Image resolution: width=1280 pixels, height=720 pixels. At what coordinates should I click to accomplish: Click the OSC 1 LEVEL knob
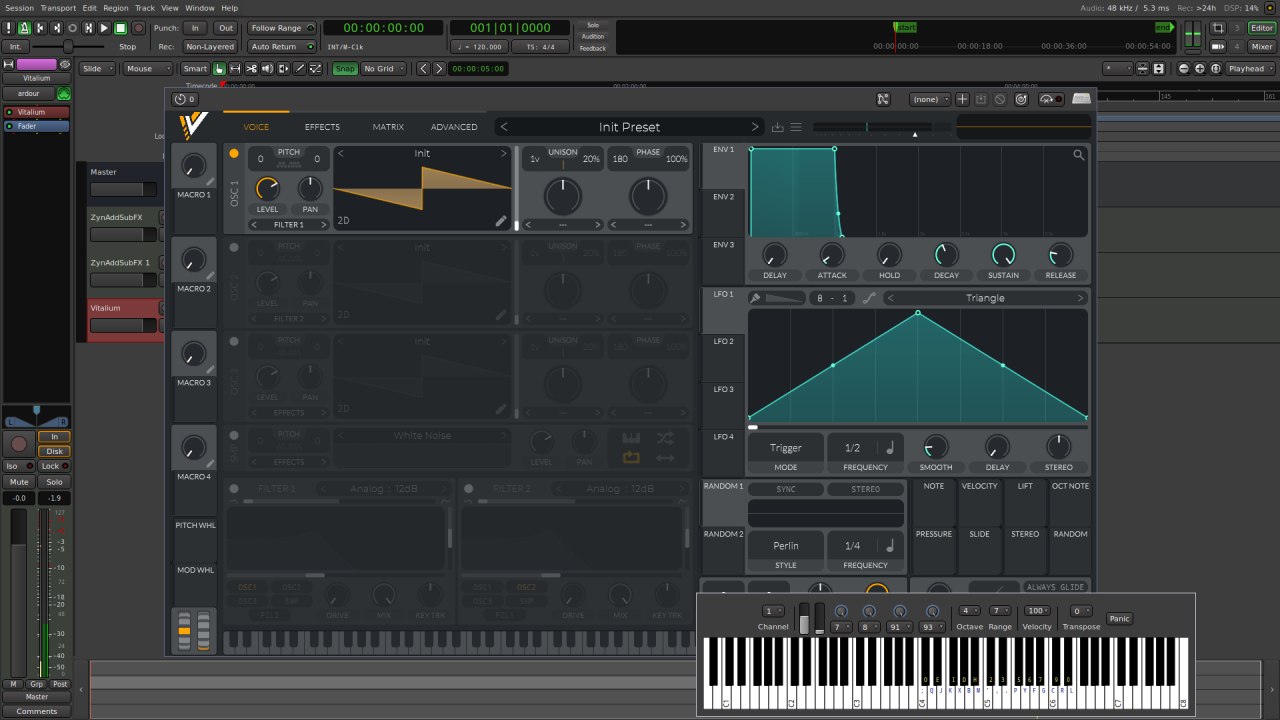coord(267,188)
